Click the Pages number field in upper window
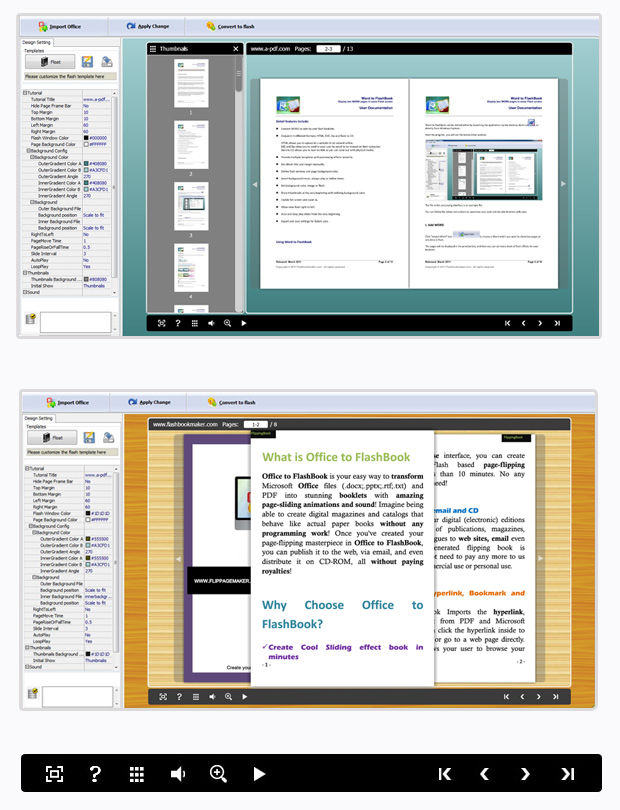Viewport: 620px width, 810px height. pos(329,49)
